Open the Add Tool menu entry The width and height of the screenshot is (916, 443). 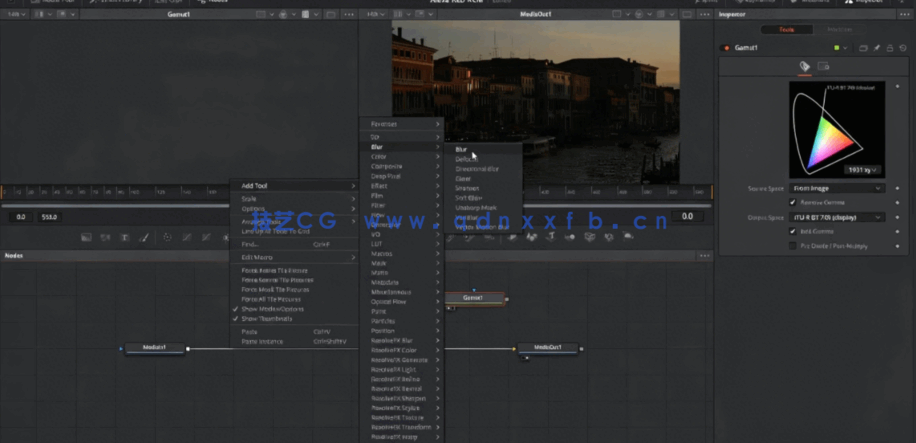(x=294, y=186)
